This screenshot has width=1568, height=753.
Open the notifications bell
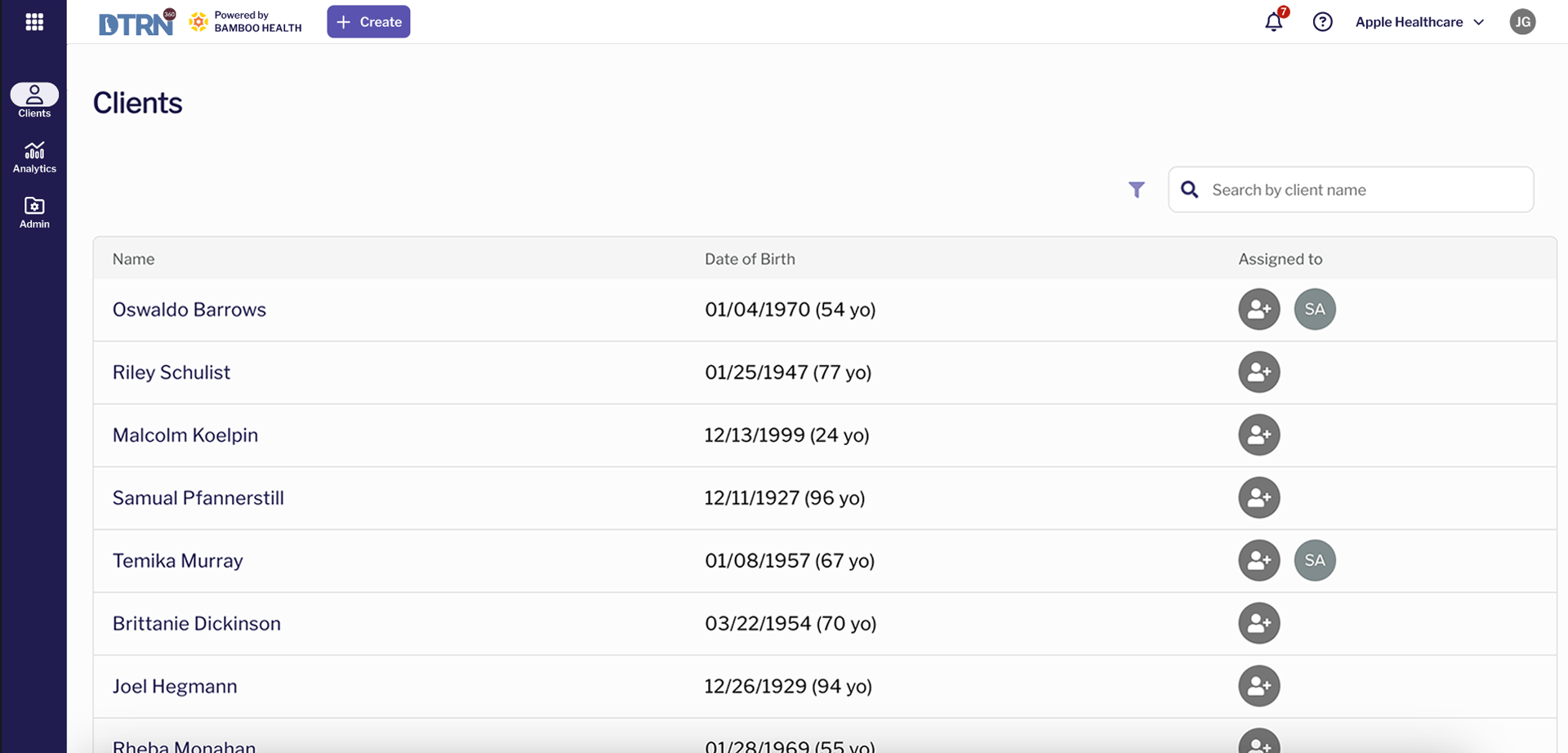(1274, 22)
